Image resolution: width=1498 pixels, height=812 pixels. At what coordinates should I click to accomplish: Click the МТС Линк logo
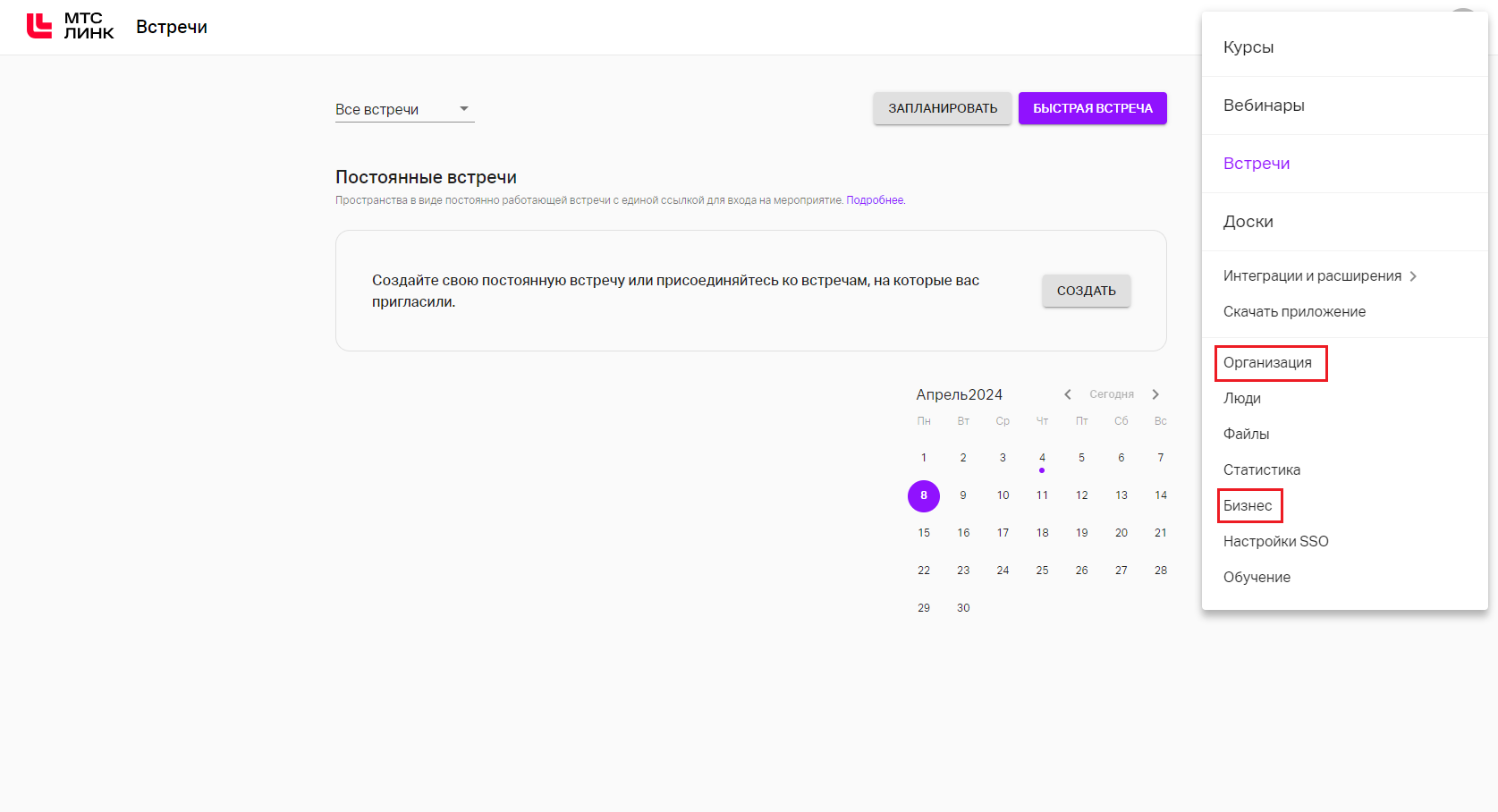point(71,26)
